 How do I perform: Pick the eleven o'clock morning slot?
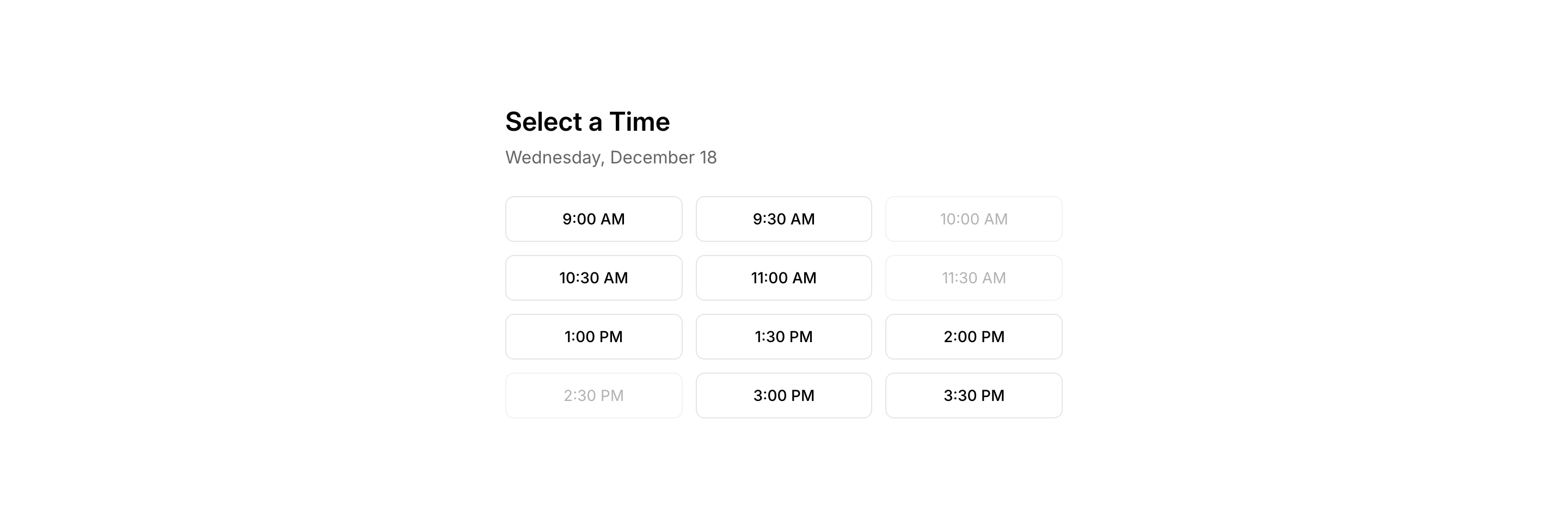click(x=783, y=278)
